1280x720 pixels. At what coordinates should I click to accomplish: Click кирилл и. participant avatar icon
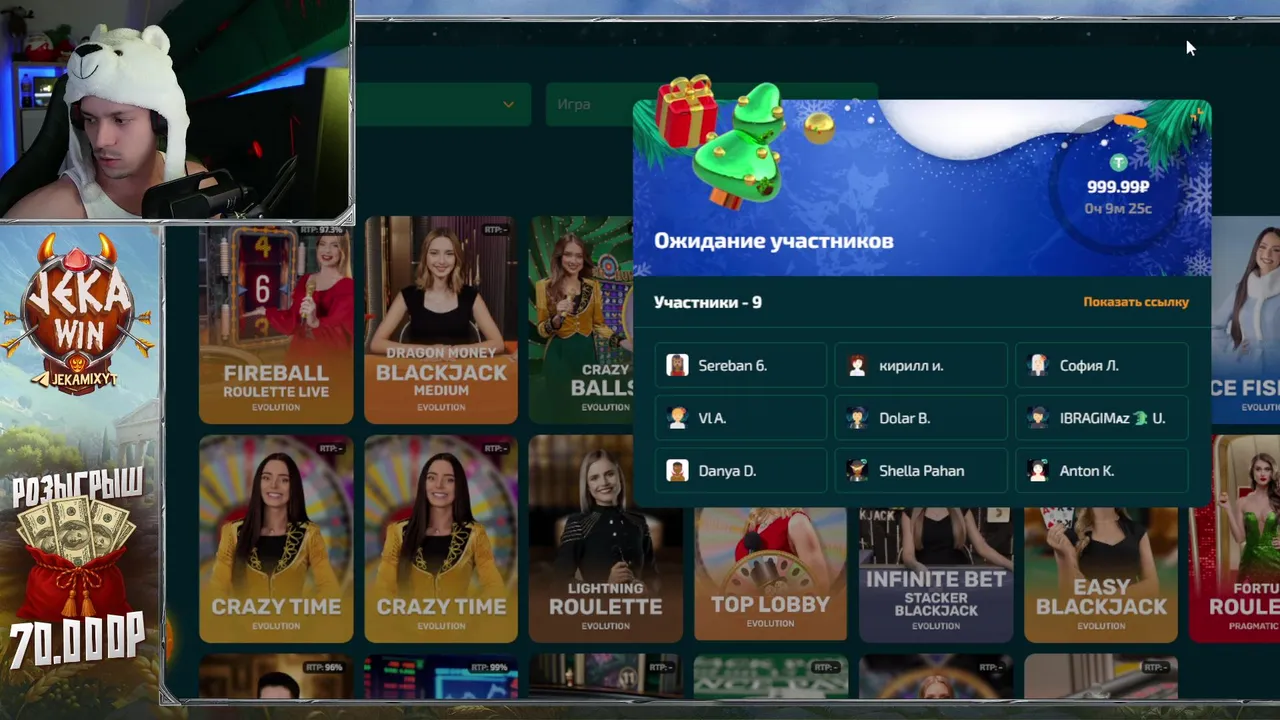tap(857, 366)
